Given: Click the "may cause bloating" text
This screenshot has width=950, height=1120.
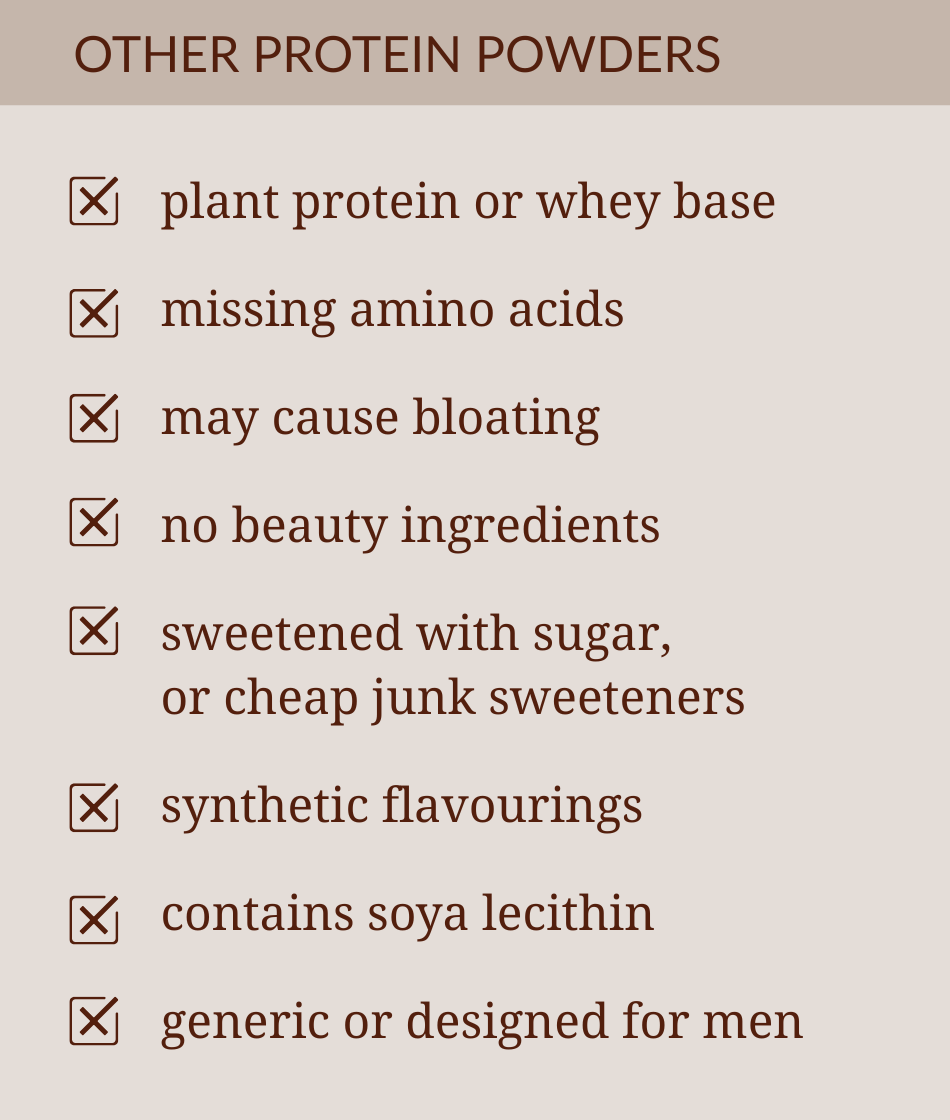Looking at the screenshot, I should (380, 418).
